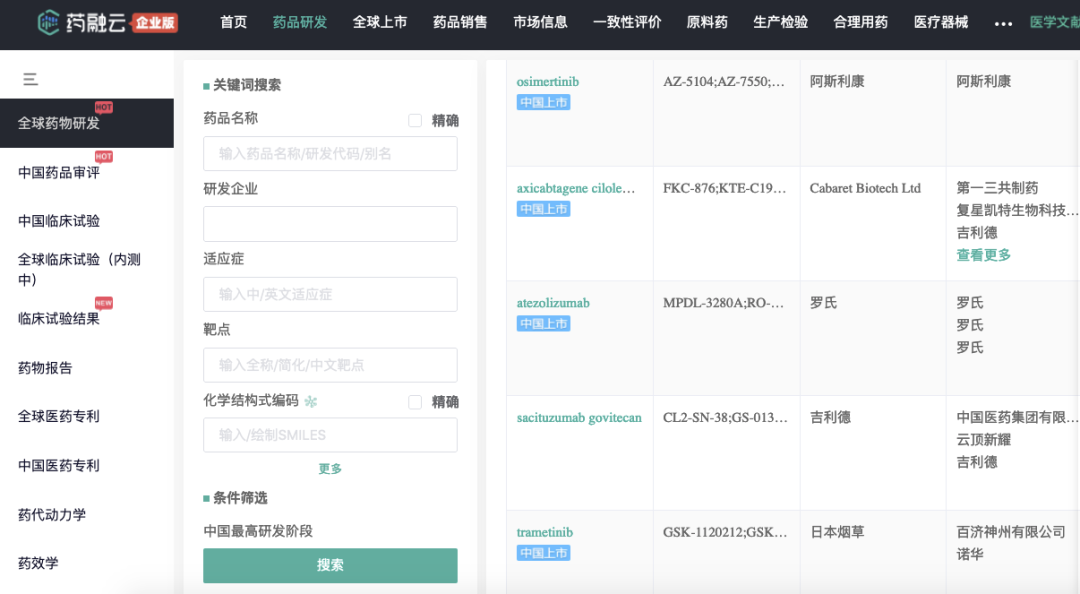Open 全球医药专利 from the sidebar

point(59,417)
